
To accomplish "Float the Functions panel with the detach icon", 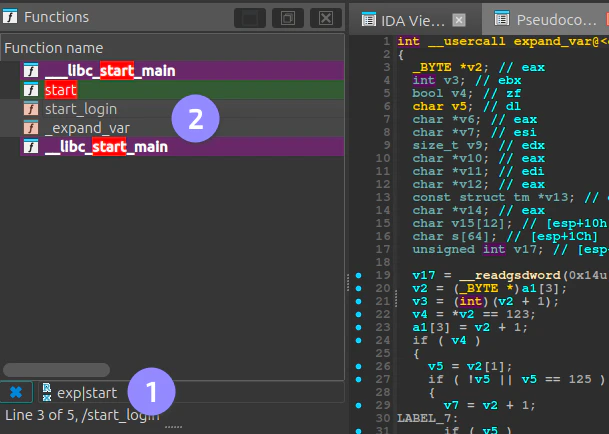I will point(286,18).
